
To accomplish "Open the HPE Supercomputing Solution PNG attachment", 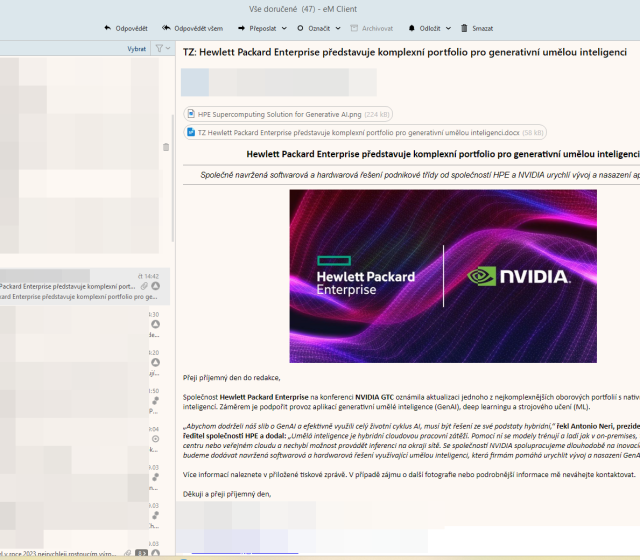I will pyautogui.click(x=288, y=114).
